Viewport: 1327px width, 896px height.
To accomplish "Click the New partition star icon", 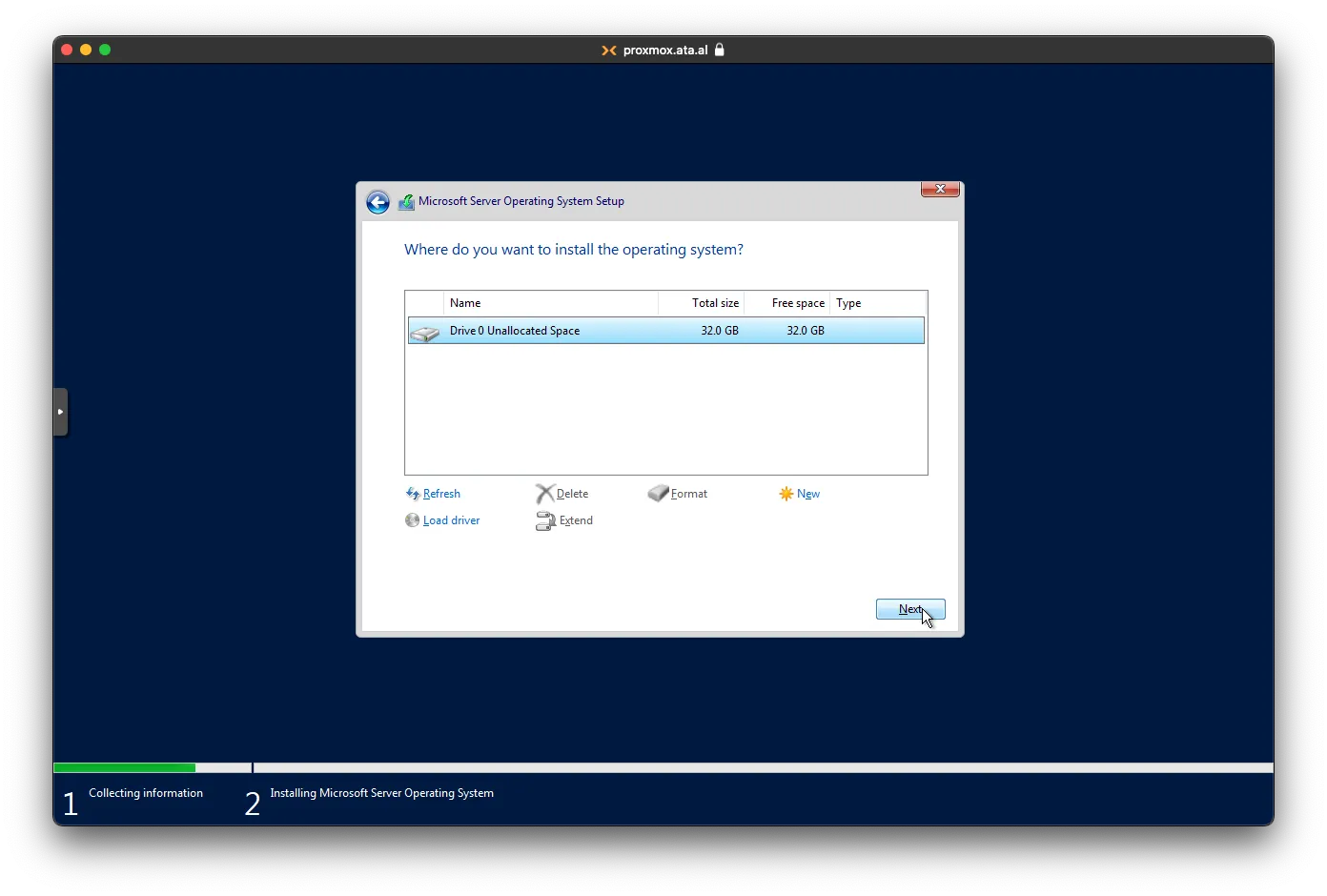I will [x=786, y=494].
